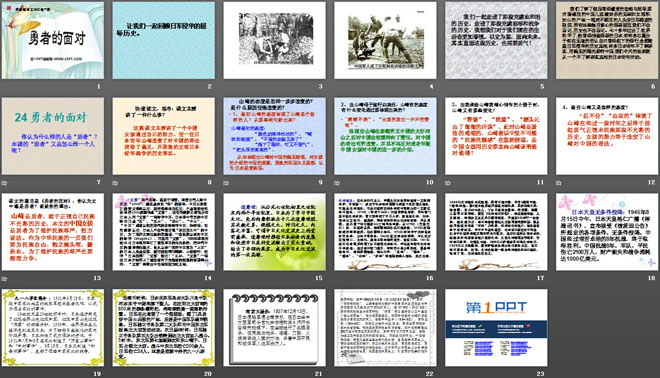Screen dimensions: 660x378
Task: Click the animation star icon under slide 10
Action: [x=337, y=183]
